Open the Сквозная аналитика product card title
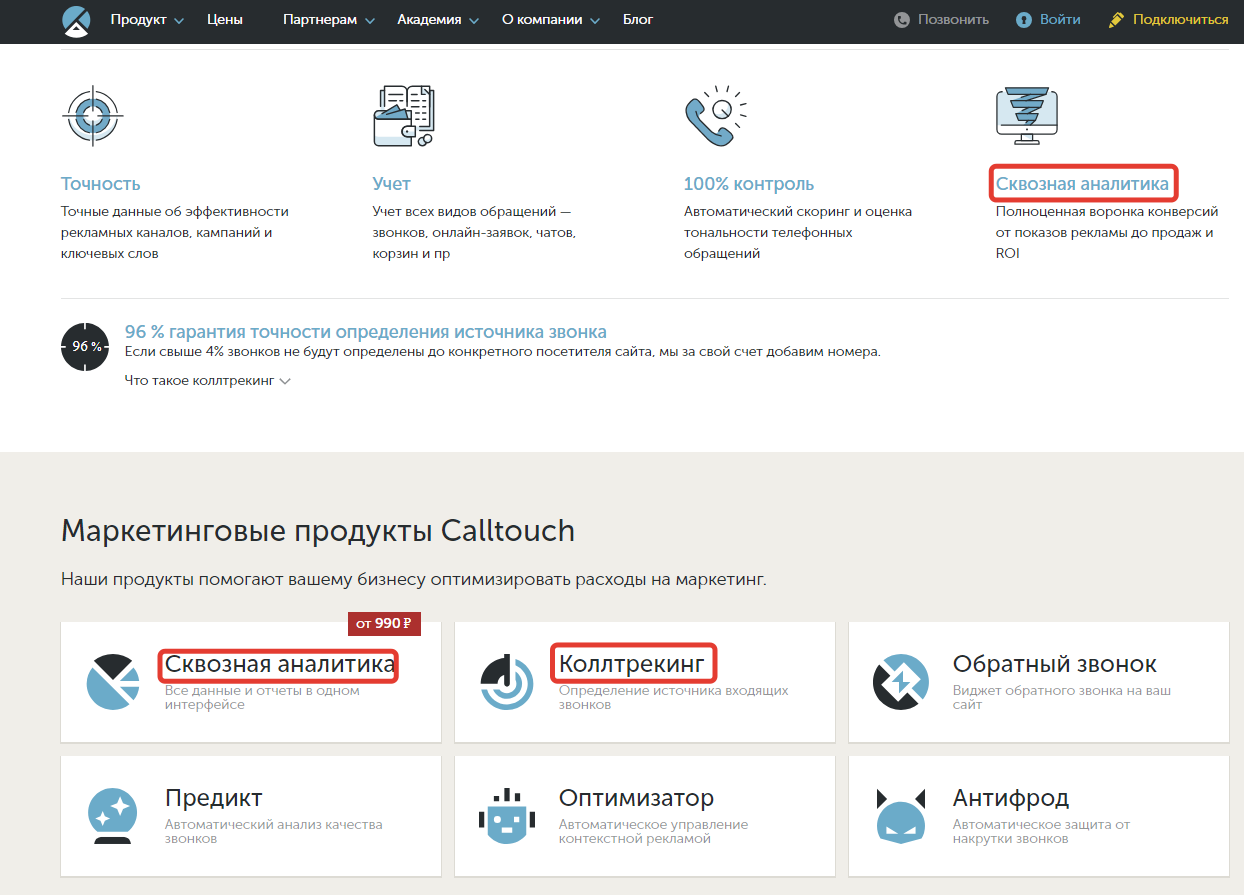Viewport: 1244px width, 895px height. (x=280, y=664)
